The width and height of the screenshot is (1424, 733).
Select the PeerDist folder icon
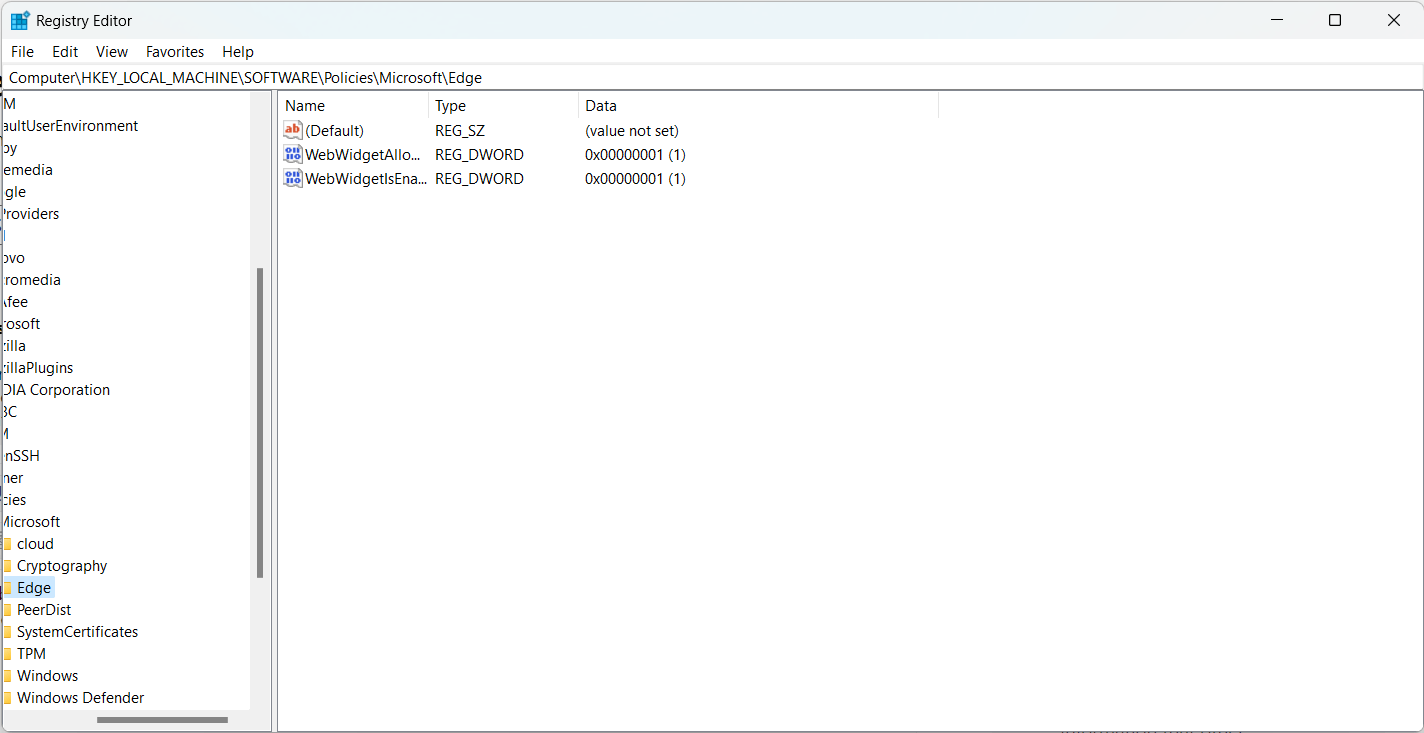coord(6,610)
